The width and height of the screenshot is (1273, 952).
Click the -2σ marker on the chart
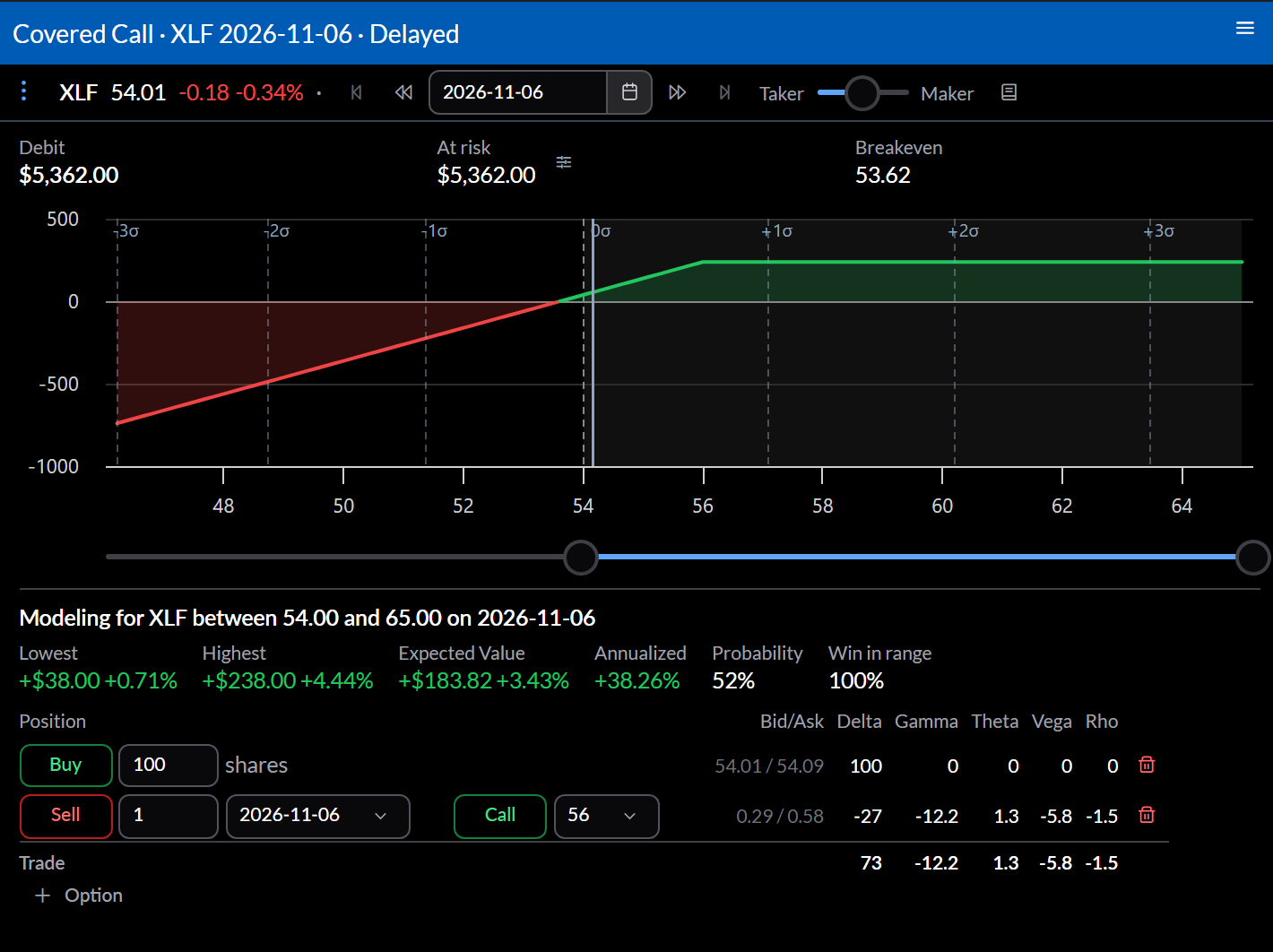277,230
